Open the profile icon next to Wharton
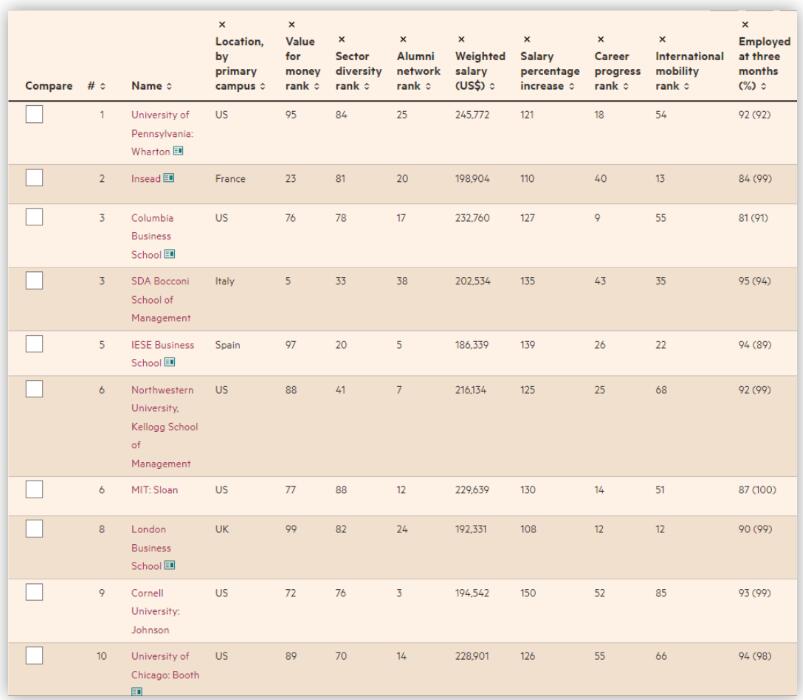The height and width of the screenshot is (700, 803). tap(178, 151)
